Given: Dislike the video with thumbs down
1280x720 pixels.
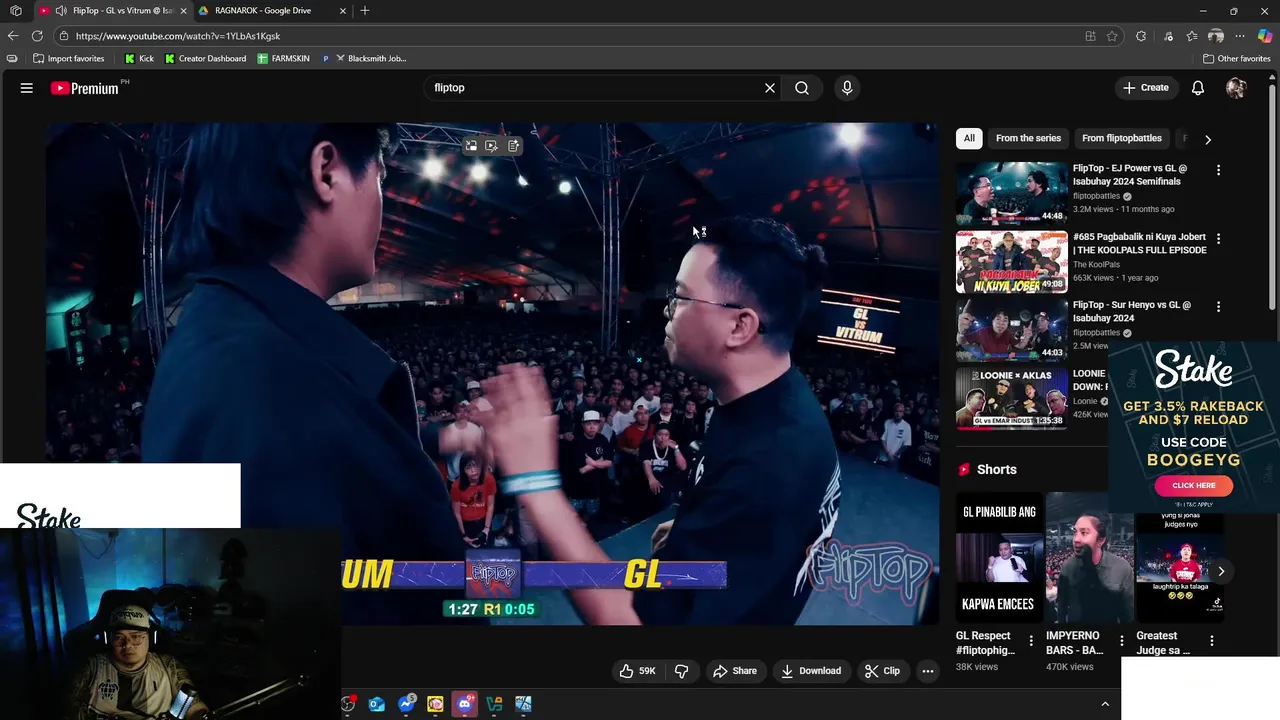Looking at the screenshot, I should [681, 671].
